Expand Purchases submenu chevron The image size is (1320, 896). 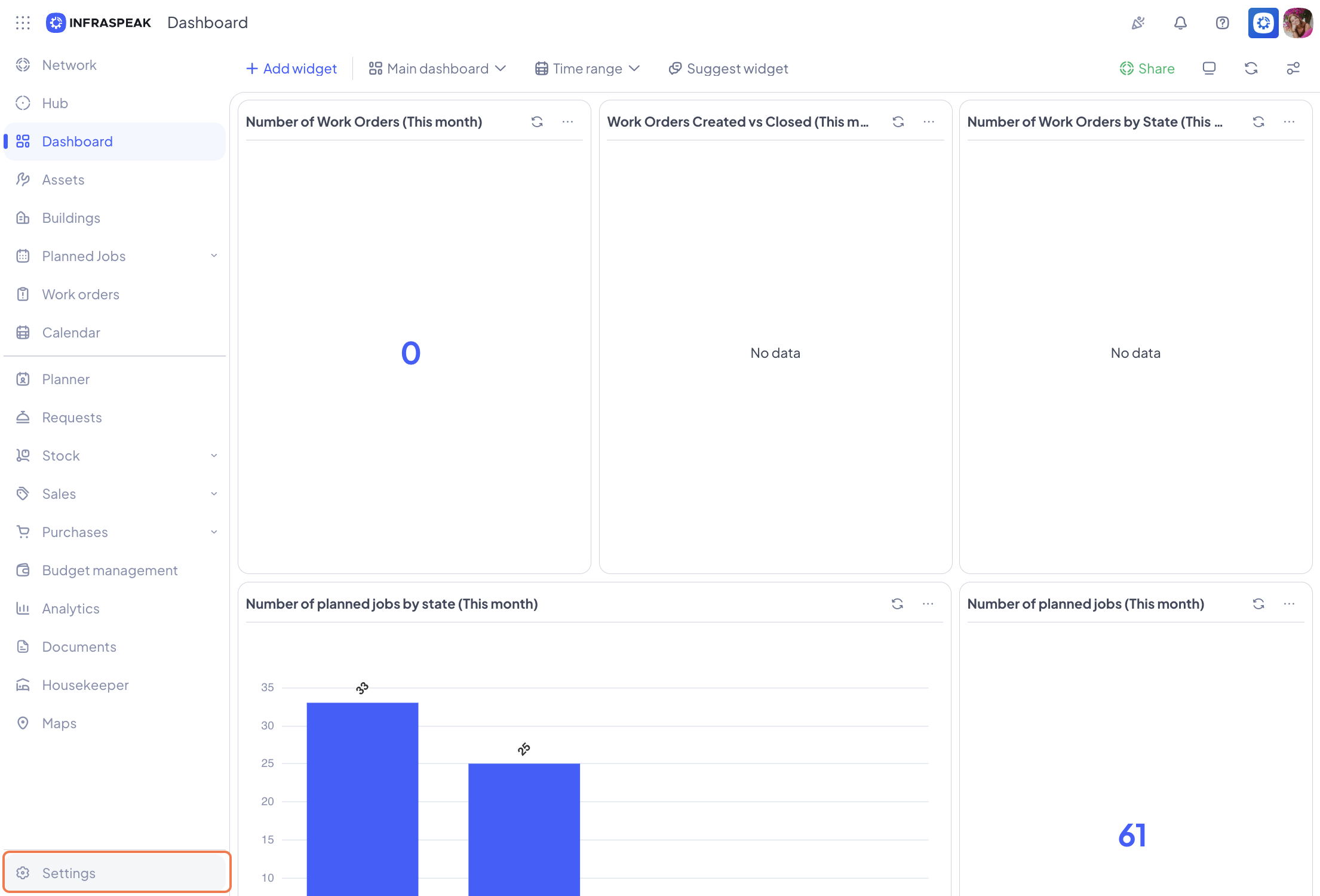click(x=214, y=532)
